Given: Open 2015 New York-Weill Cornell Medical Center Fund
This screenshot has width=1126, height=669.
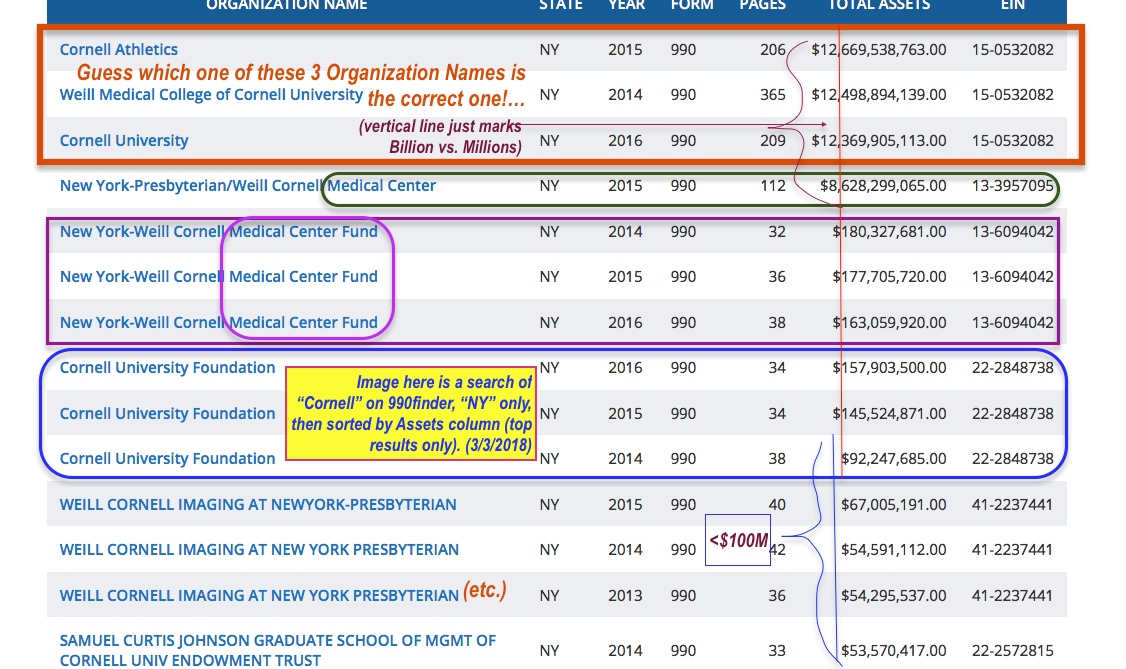Looking at the screenshot, I should point(218,277).
